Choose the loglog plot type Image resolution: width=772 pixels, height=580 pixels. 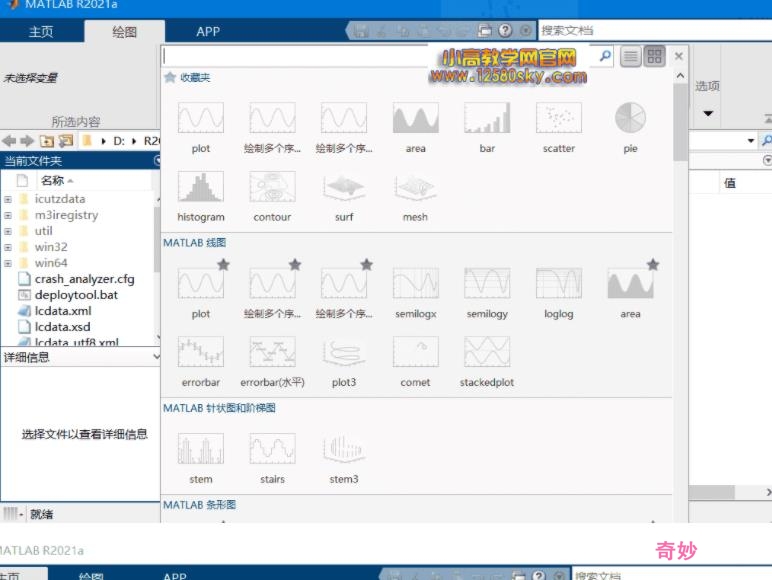point(559,292)
